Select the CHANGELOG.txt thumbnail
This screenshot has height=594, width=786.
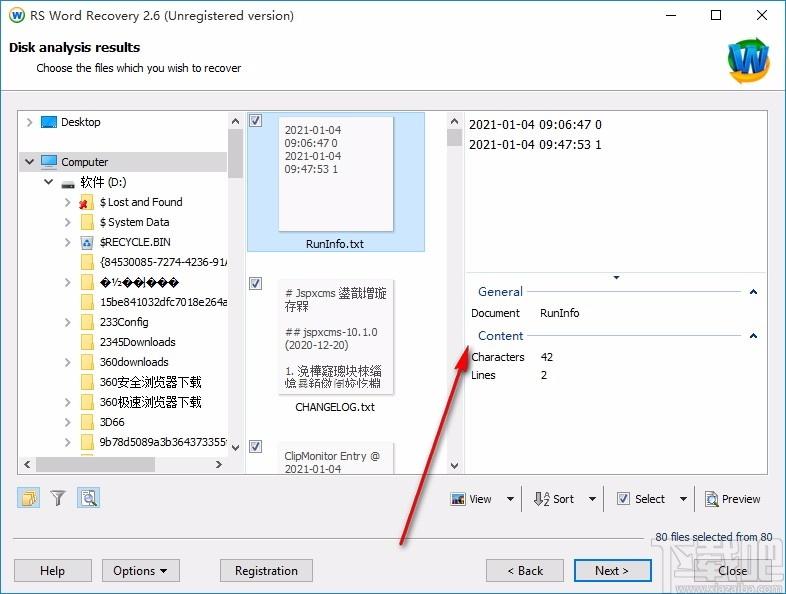[x=336, y=337]
